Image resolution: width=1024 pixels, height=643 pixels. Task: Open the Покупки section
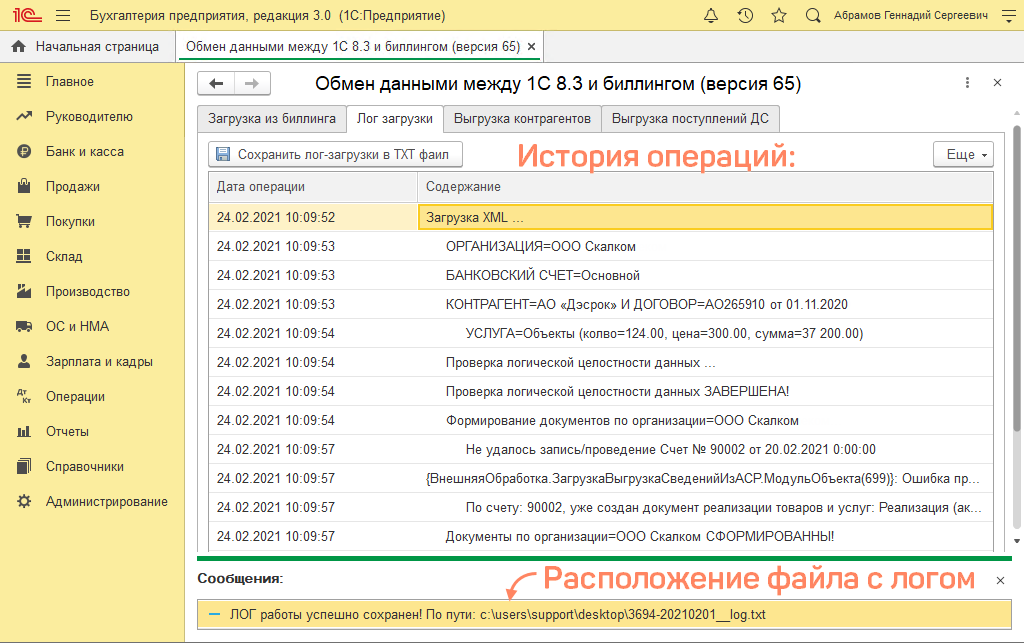[70, 221]
